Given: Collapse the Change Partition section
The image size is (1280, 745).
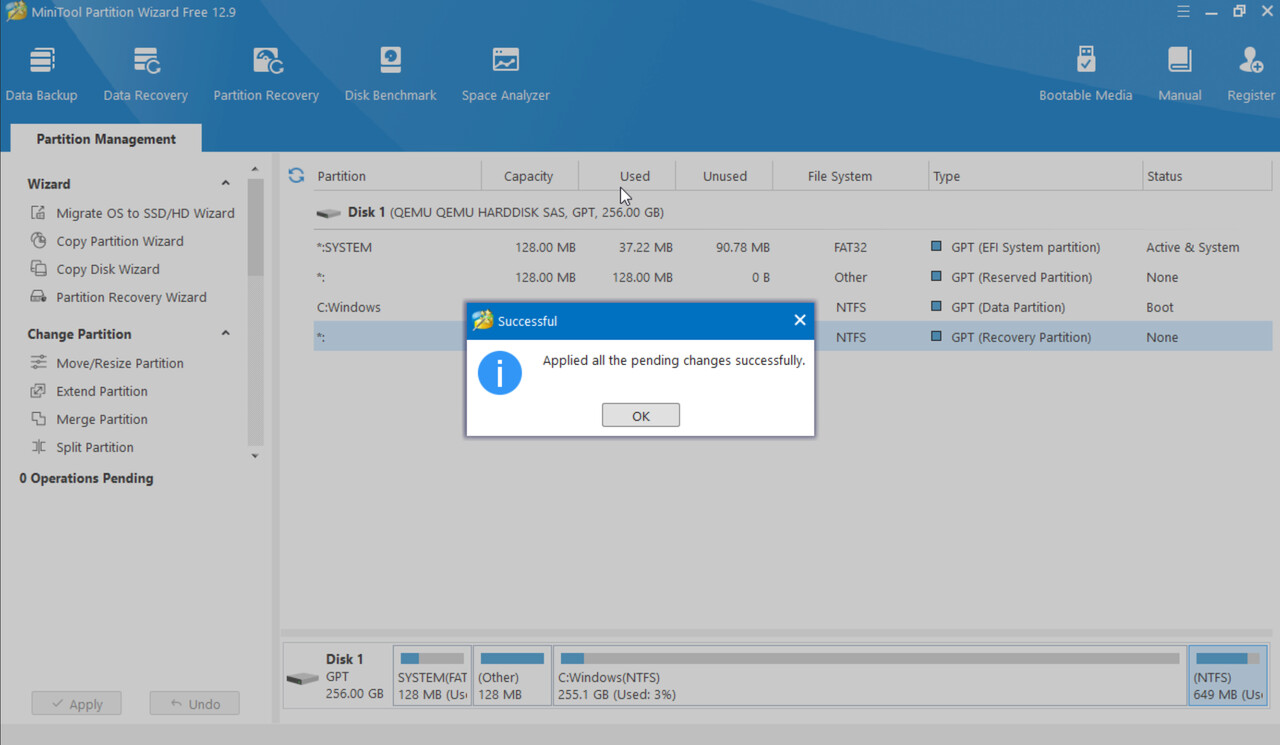Looking at the screenshot, I should (225, 333).
